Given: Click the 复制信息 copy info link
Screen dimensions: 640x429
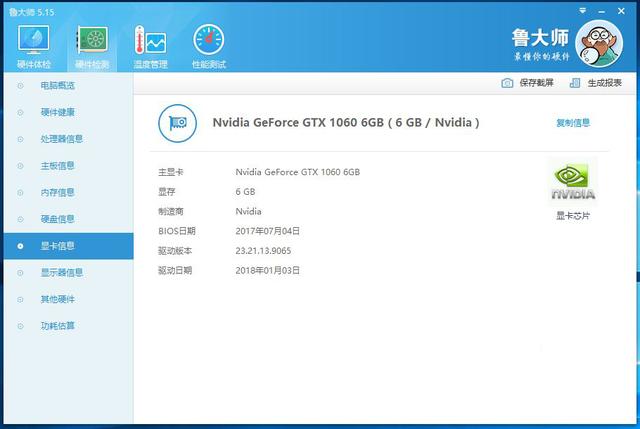Looking at the screenshot, I should [x=573, y=122].
